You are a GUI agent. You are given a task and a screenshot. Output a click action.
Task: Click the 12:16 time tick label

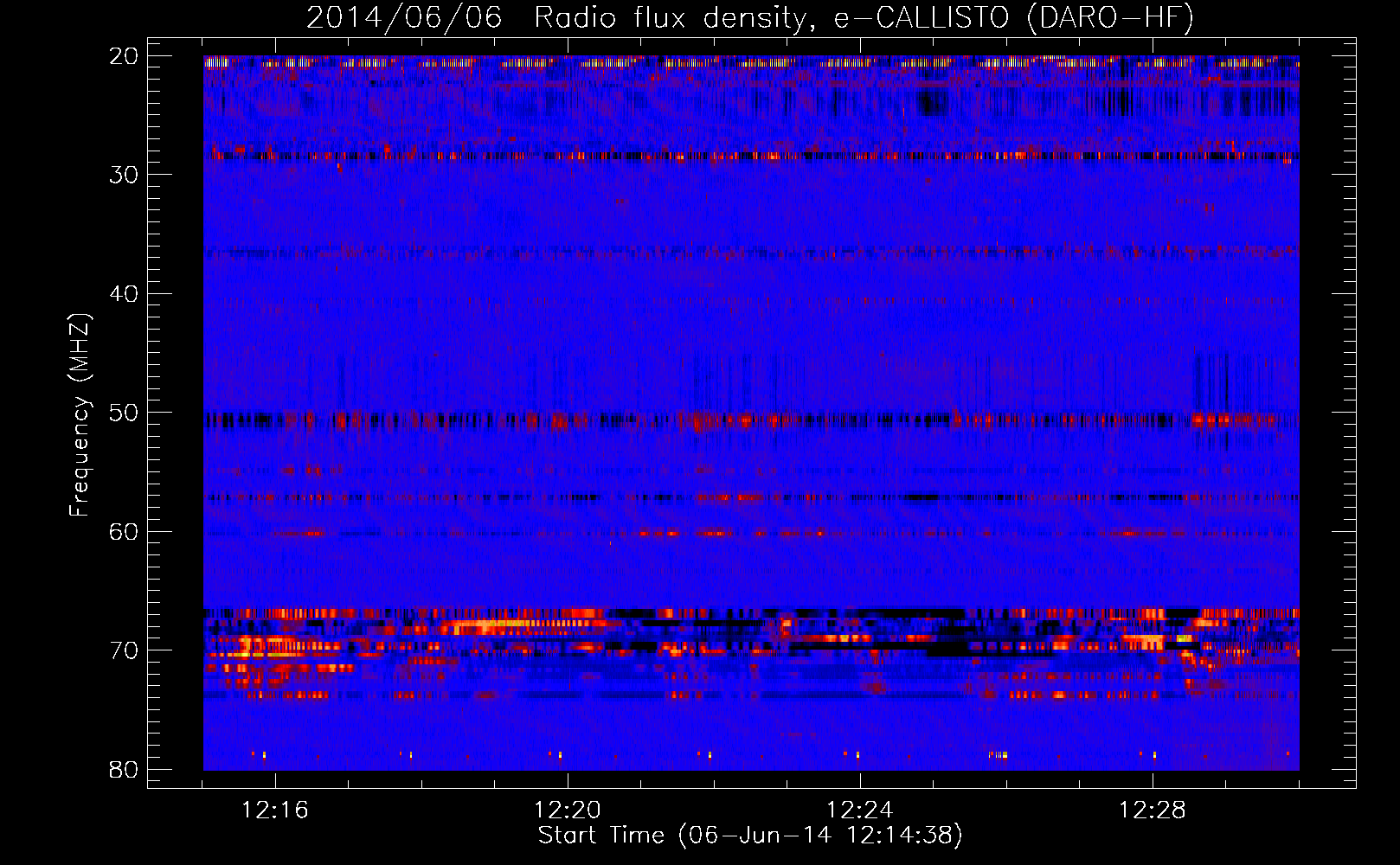click(x=275, y=811)
